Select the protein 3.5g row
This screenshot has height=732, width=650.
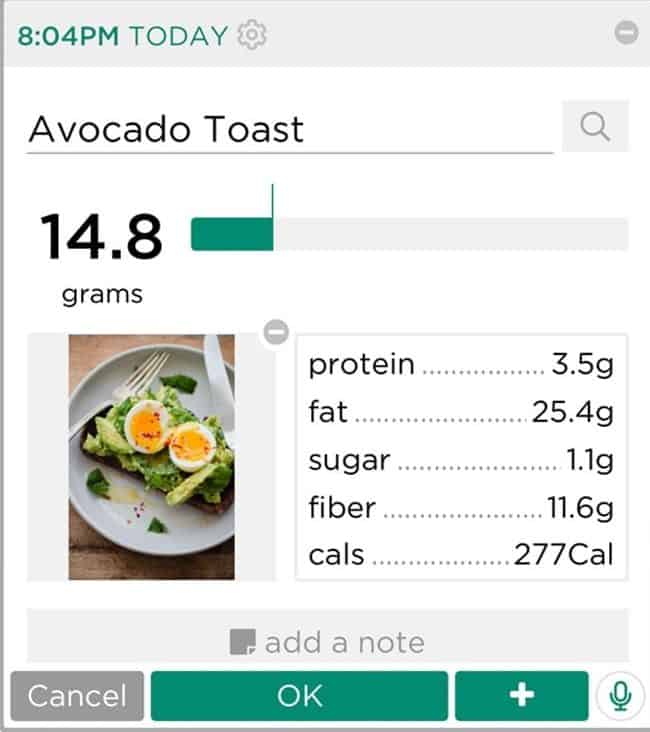[461, 364]
